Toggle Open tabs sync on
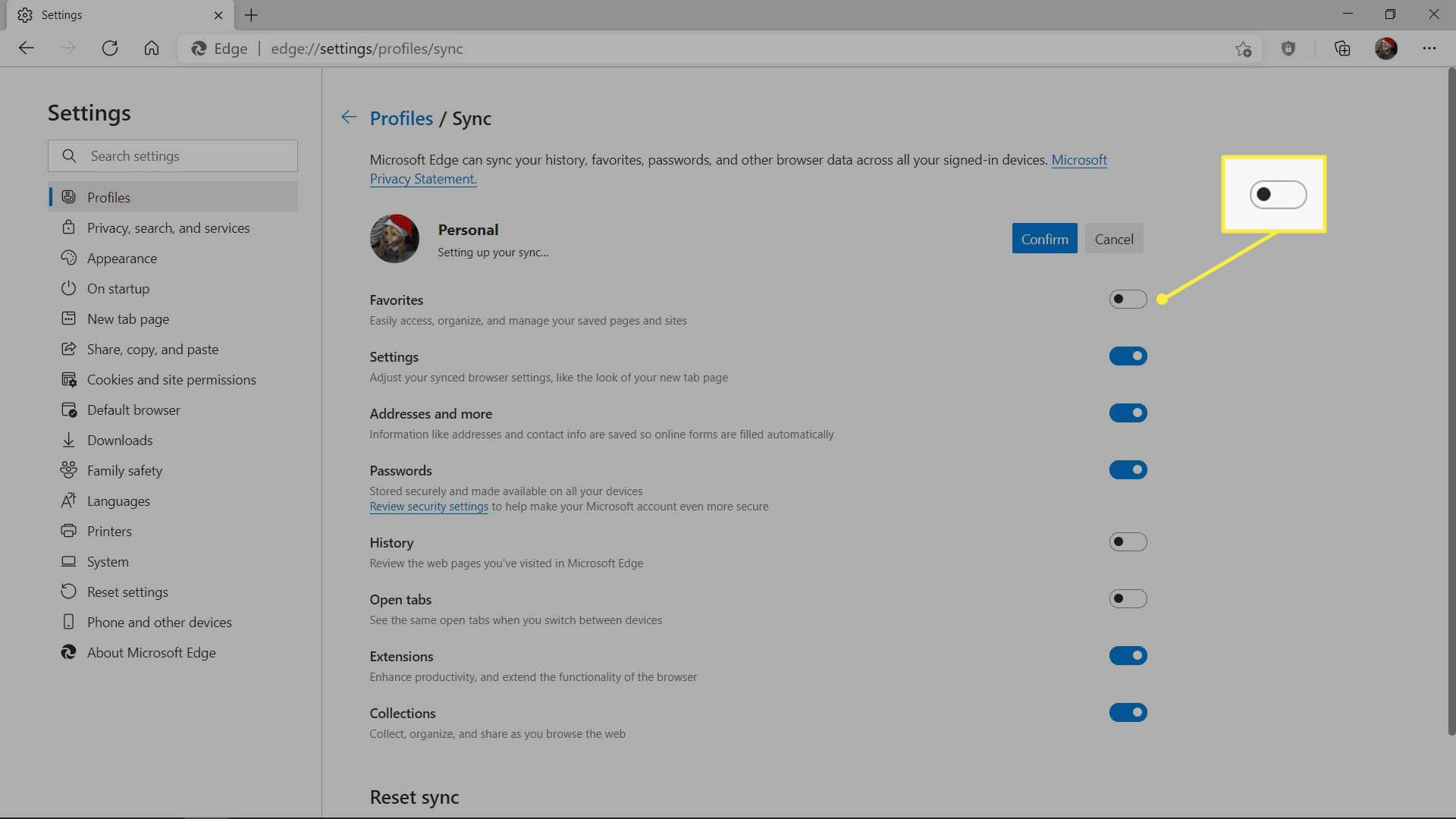Viewport: 1456px width, 819px height. pos(1127,598)
